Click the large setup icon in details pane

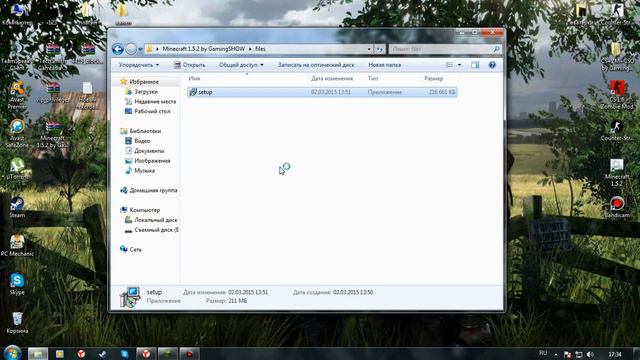130,297
